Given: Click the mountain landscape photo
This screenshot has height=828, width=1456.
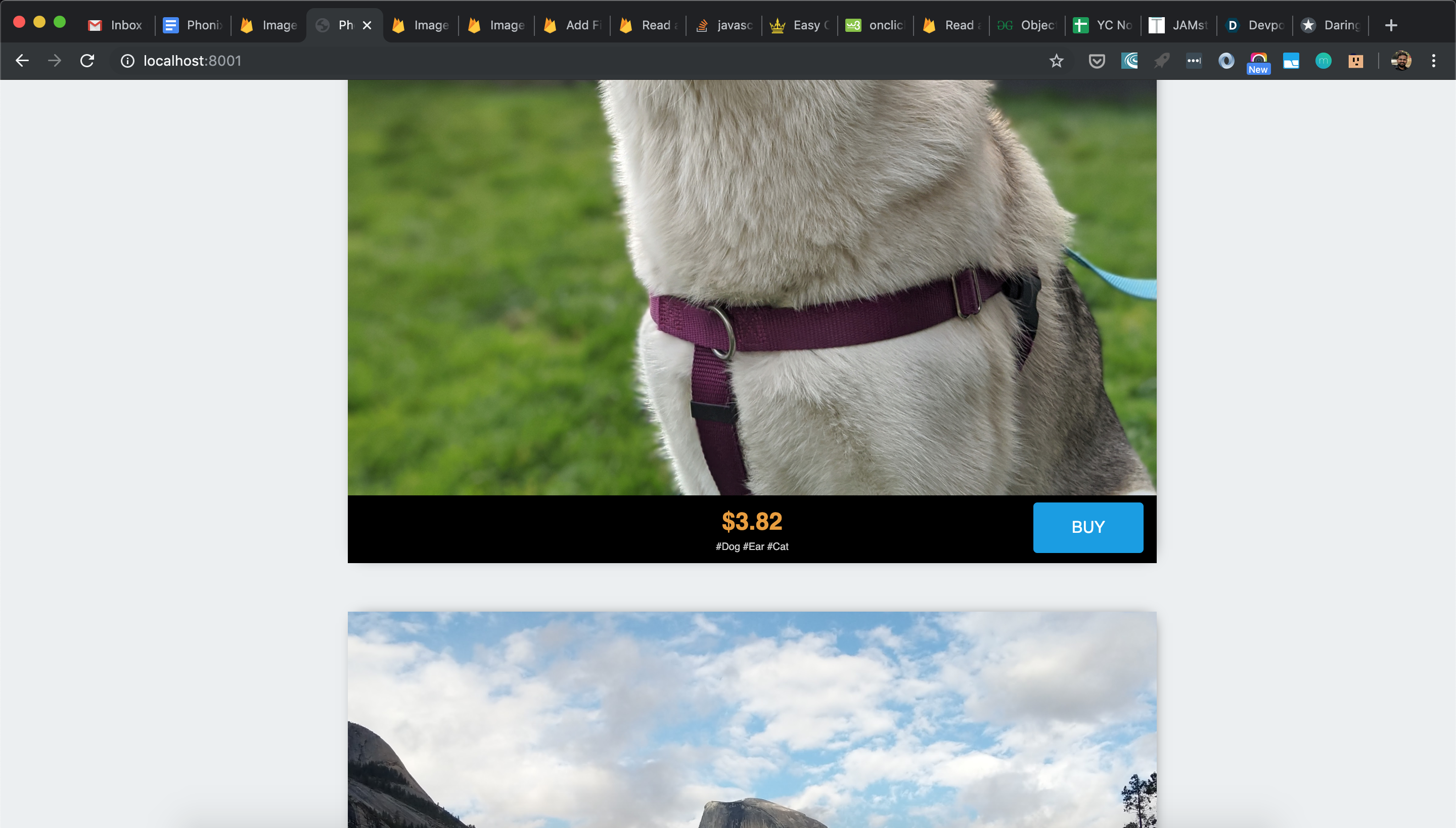Looking at the screenshot, I should tap(752, 719).
